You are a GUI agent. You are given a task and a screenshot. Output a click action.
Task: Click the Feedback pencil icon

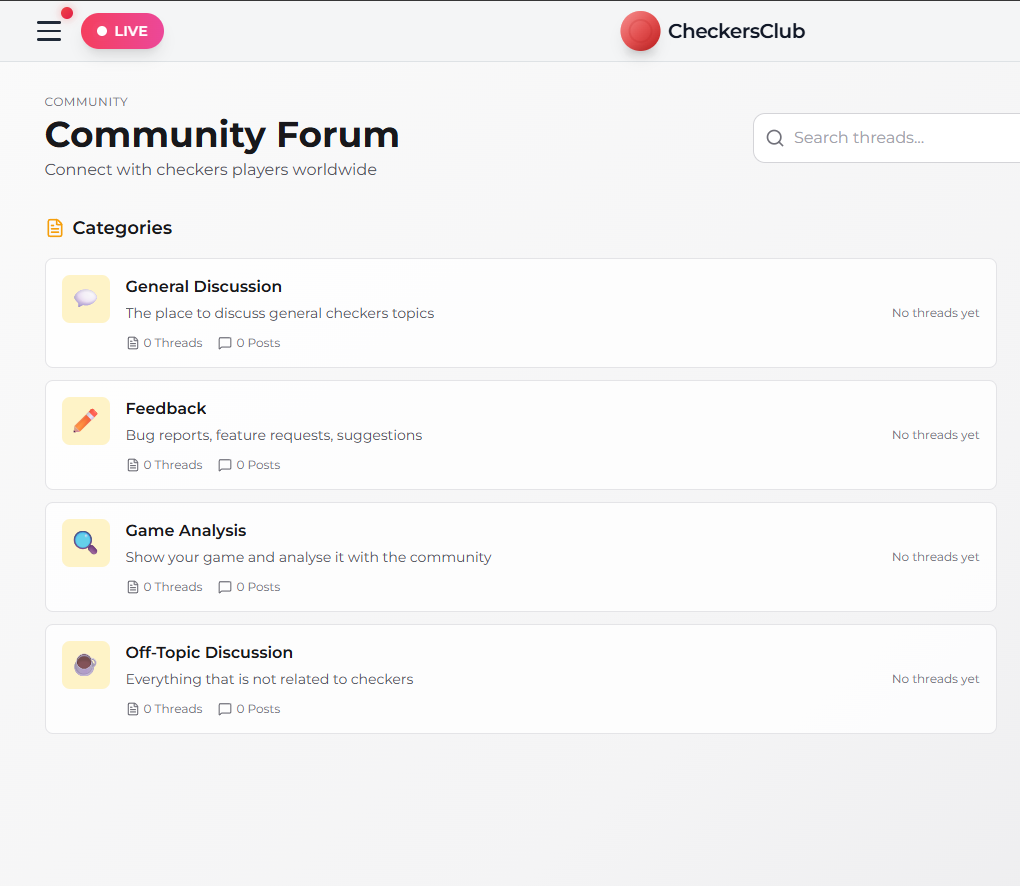pyautogui.click(x=86, y=420)
